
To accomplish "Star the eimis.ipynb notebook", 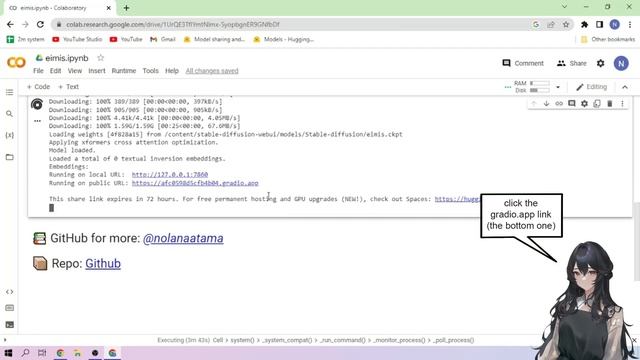I will (x=100, y=58).
